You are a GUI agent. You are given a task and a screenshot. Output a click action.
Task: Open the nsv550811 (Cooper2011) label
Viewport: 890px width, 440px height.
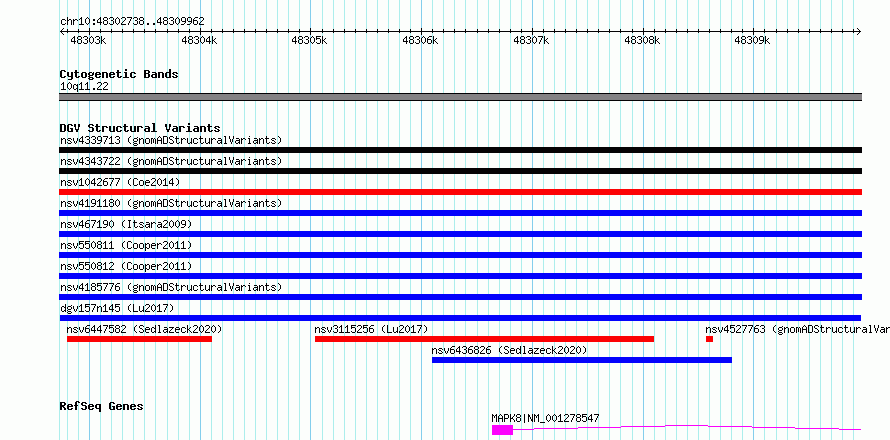[x=126, y=245]
